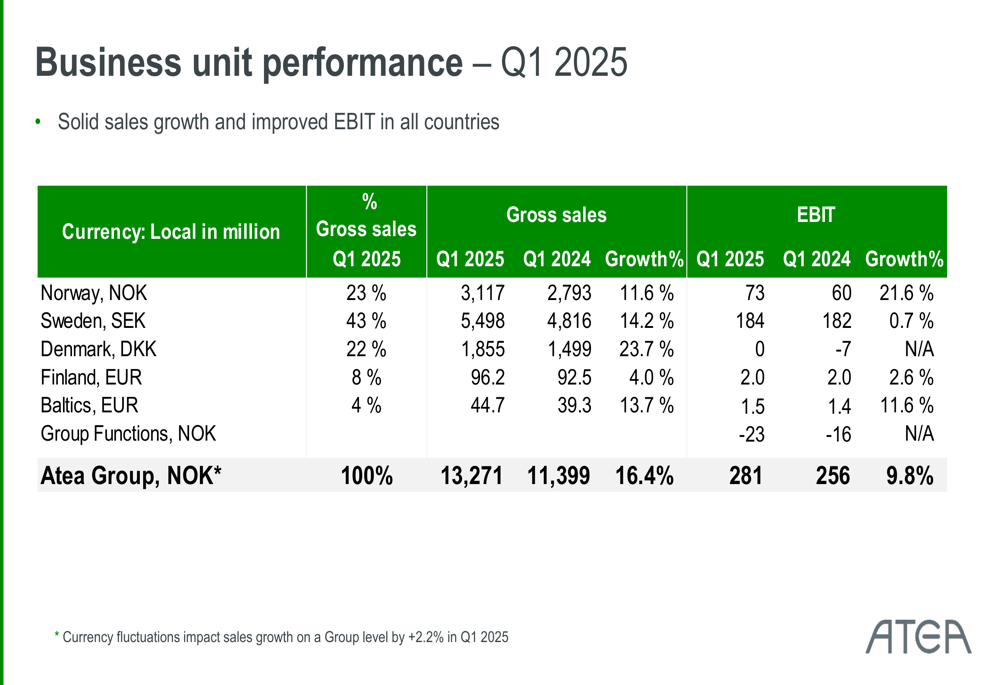1000x685 pixels.
Task: Click 'Q1 2024' header under Gross sales
Action: 557,259
